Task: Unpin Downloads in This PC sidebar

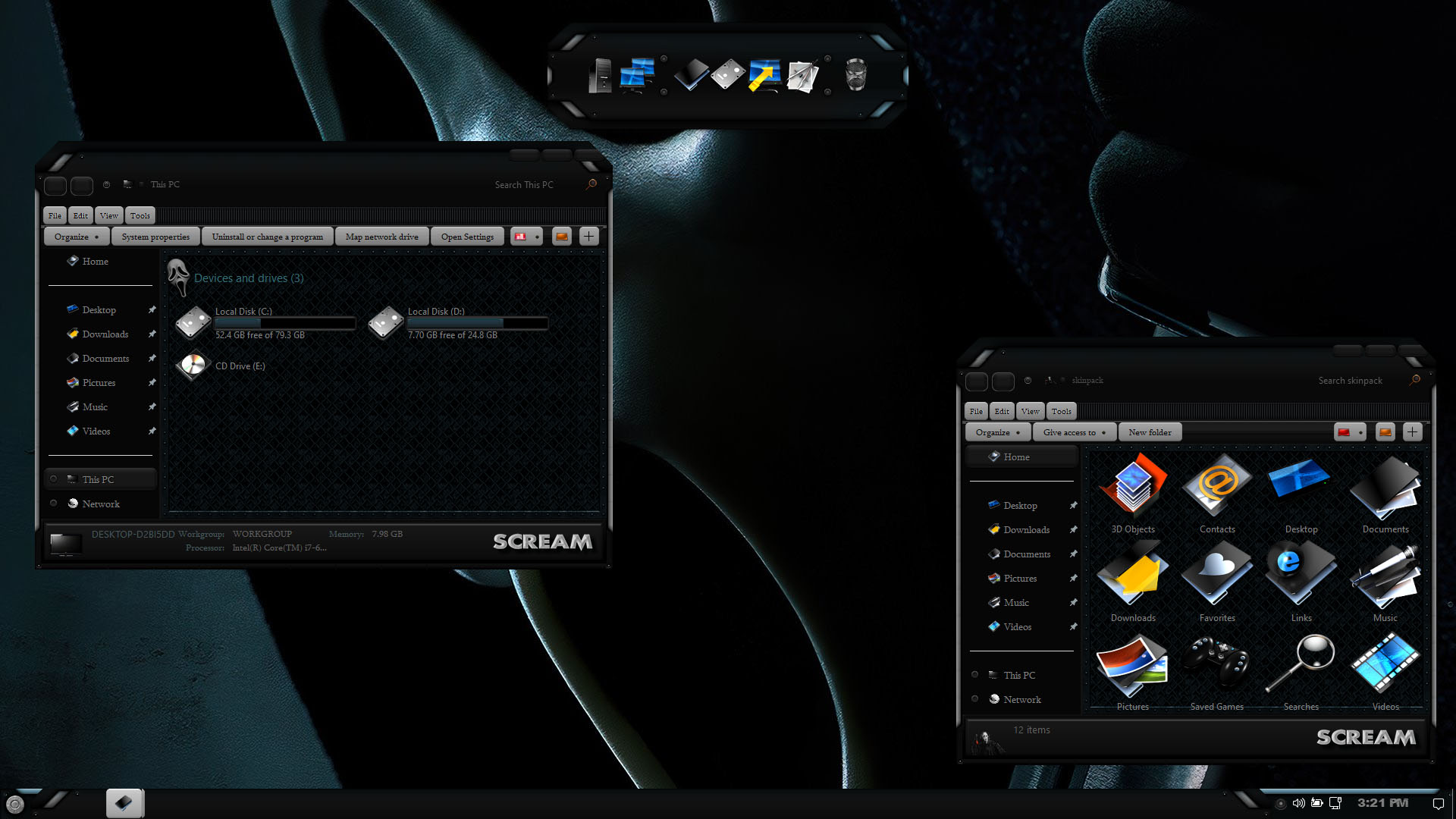Action: click(152, 334)
